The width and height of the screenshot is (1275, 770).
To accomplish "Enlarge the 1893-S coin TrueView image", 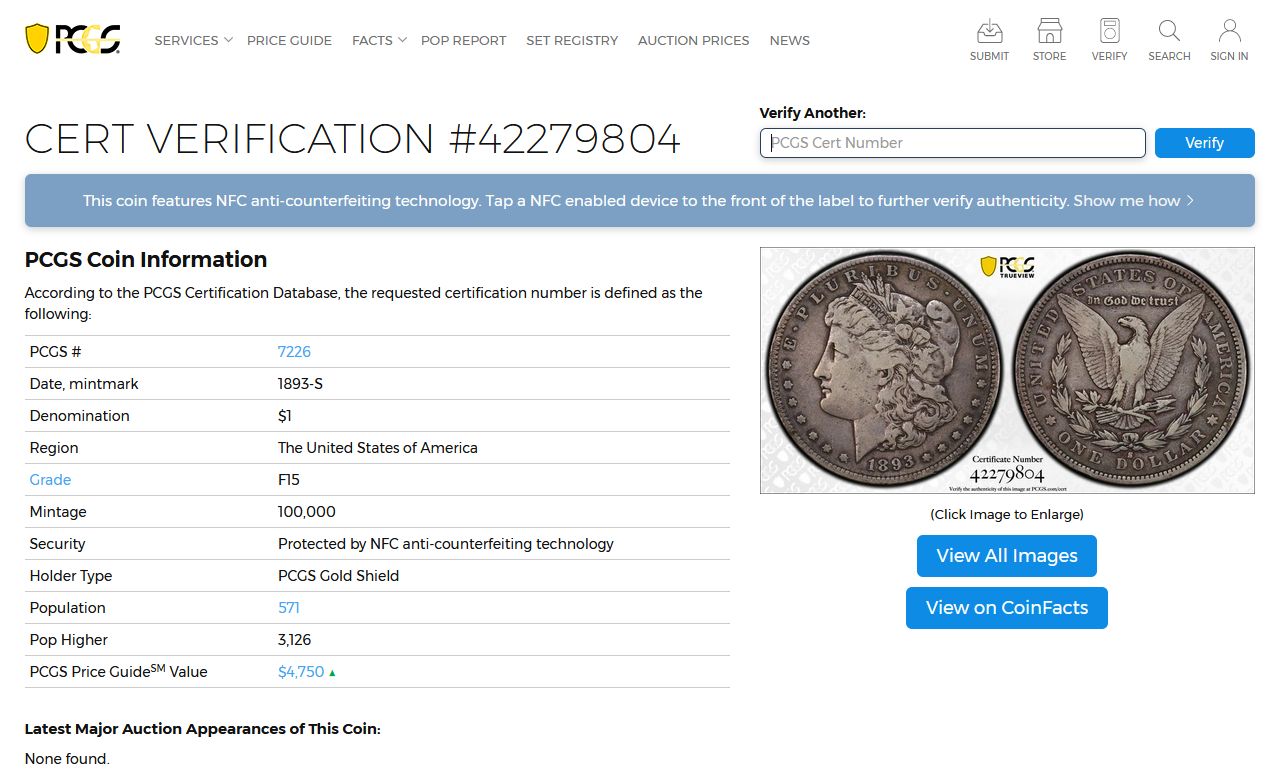I will pos(1007,370).
